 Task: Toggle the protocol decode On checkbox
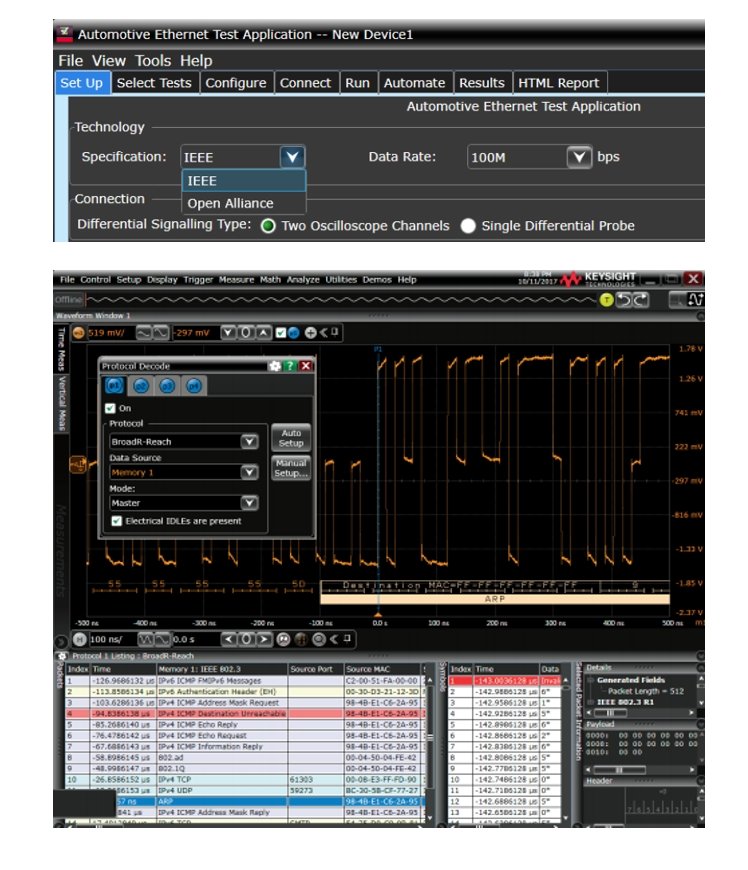pyautogui.click(x=111, y=408)
